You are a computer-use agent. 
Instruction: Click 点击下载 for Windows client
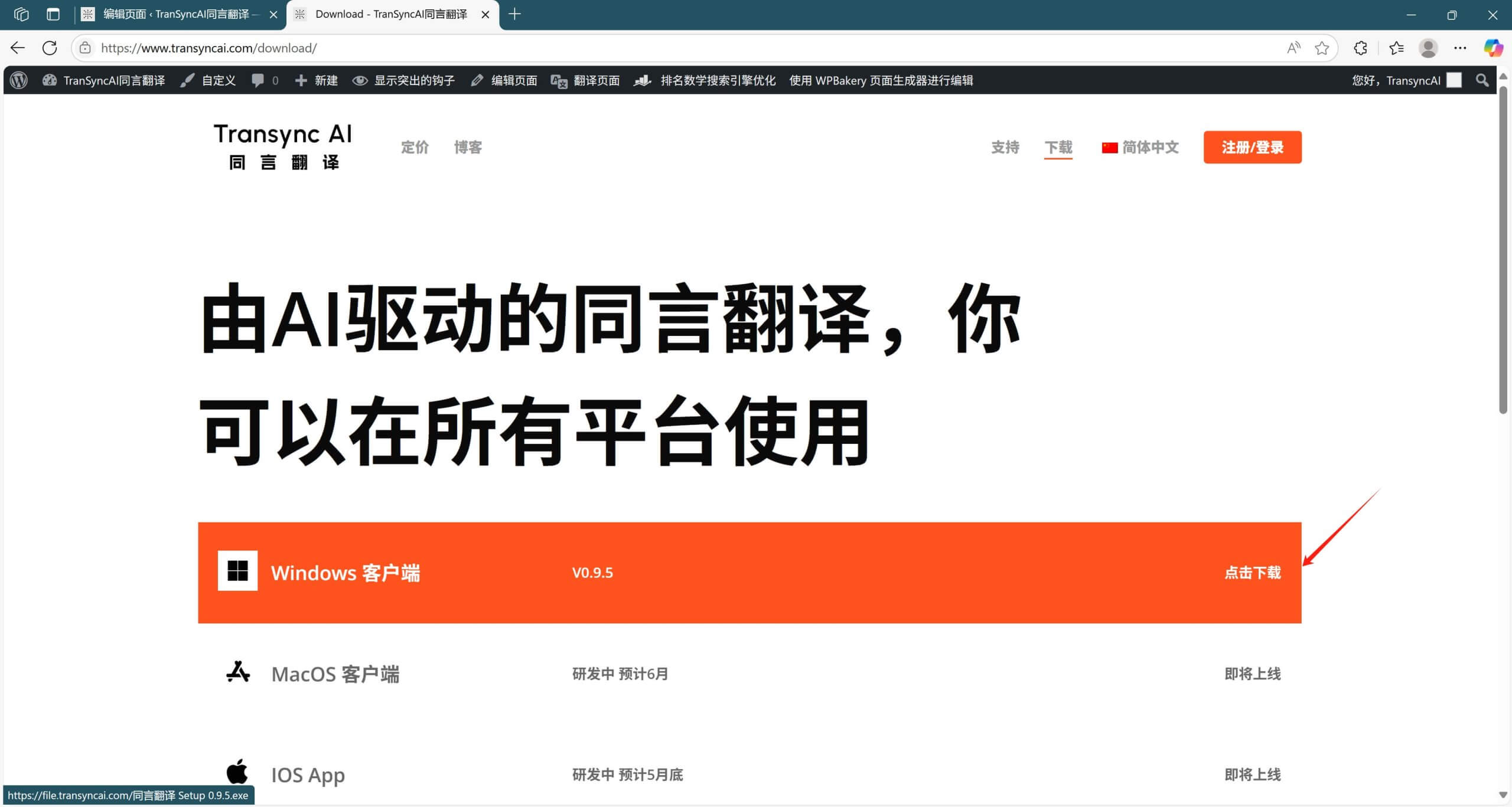pyautogui.click(x=1252, y=573)
